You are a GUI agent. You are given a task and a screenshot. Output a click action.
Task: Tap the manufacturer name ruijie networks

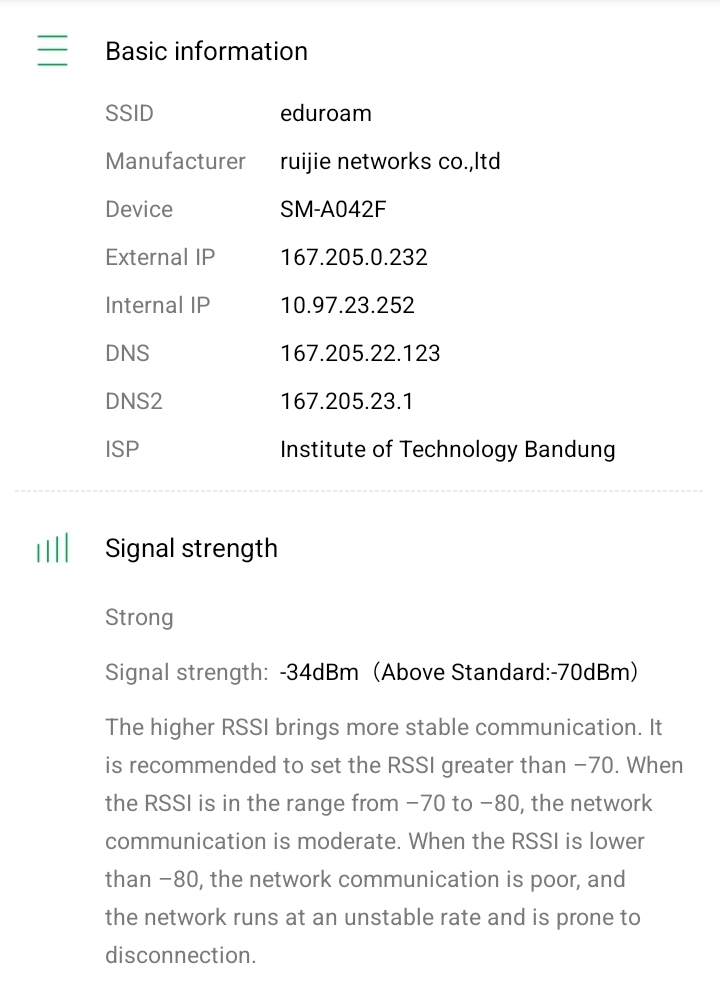(x=390, y=161)
